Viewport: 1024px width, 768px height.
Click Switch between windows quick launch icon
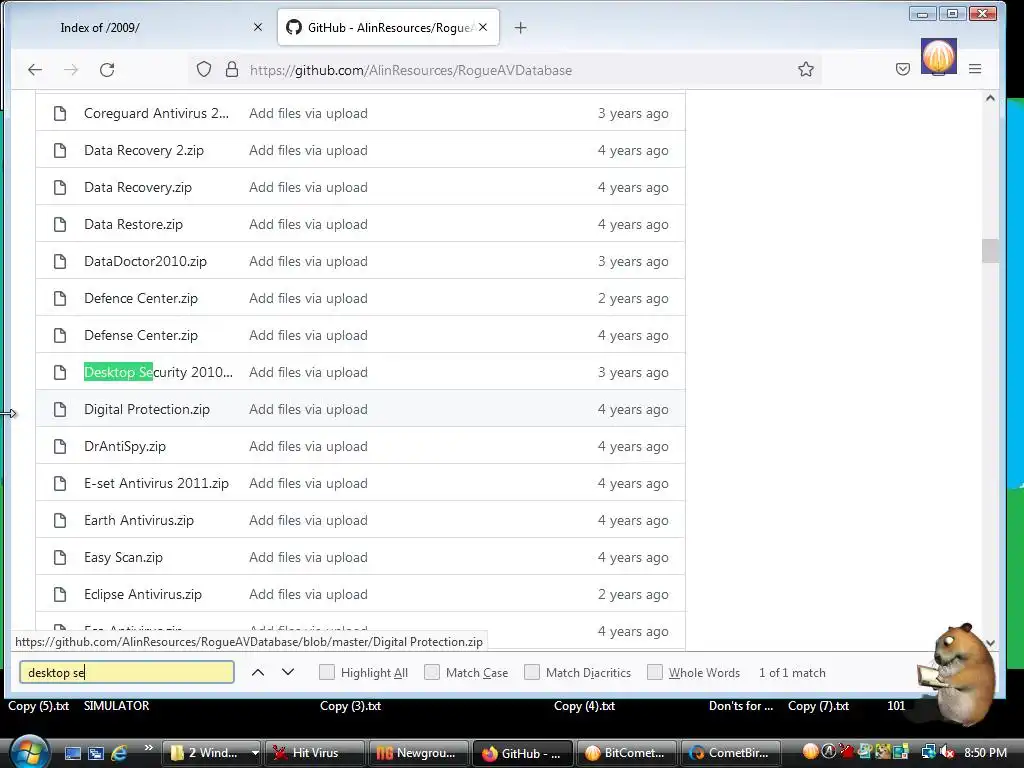96,753
